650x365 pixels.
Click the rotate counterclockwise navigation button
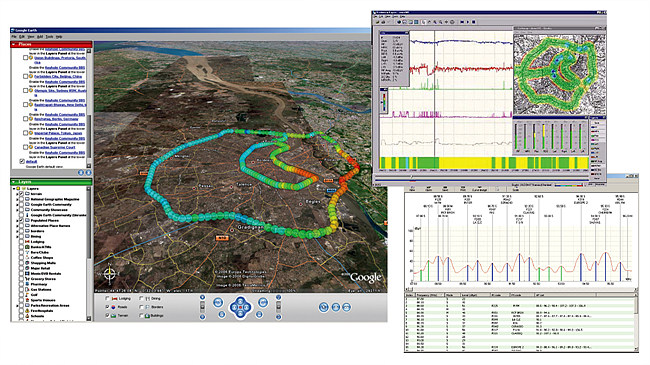218,302
